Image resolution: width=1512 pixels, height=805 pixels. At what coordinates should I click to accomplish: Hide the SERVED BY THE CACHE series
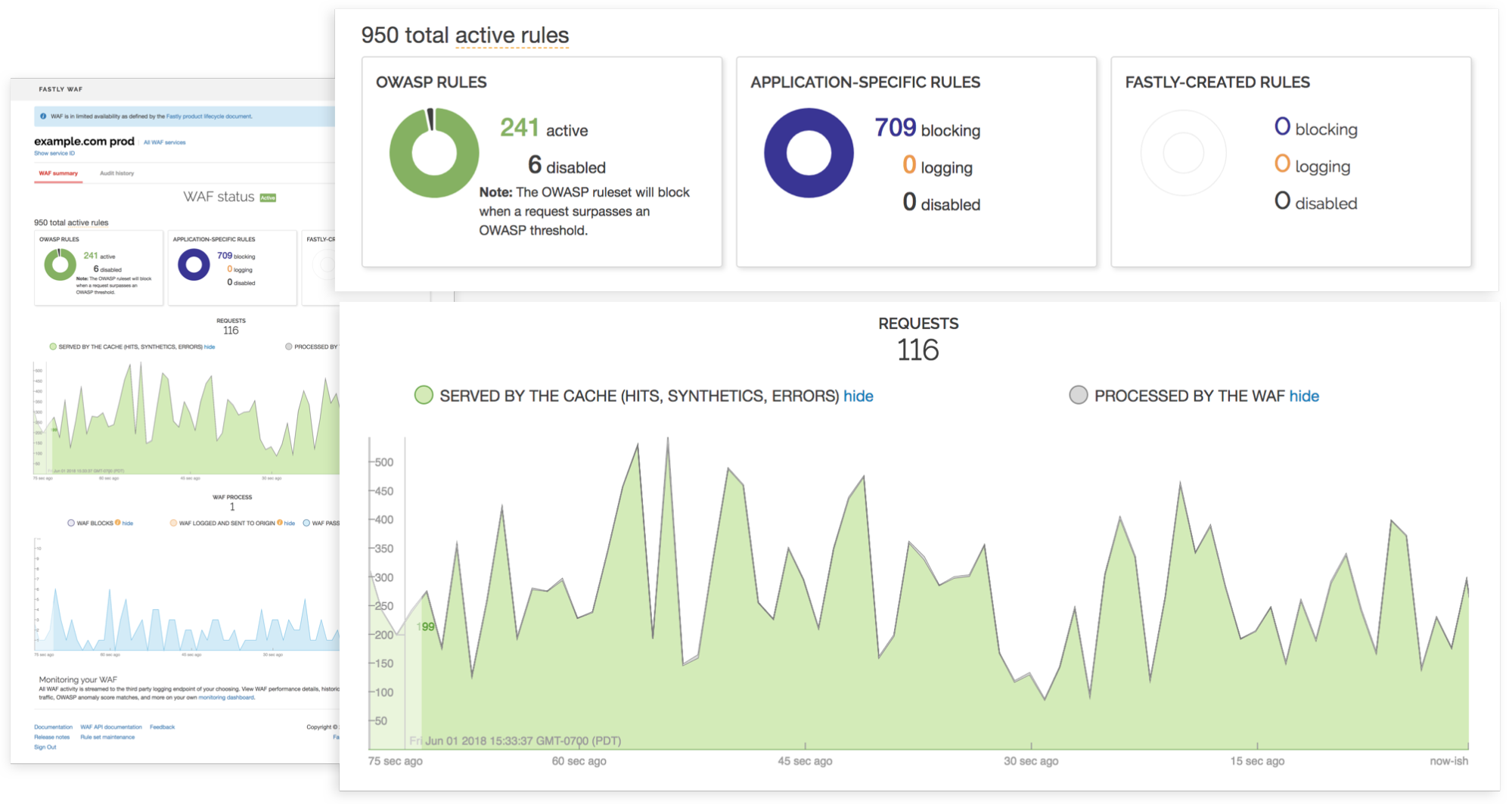pos(857,396)
